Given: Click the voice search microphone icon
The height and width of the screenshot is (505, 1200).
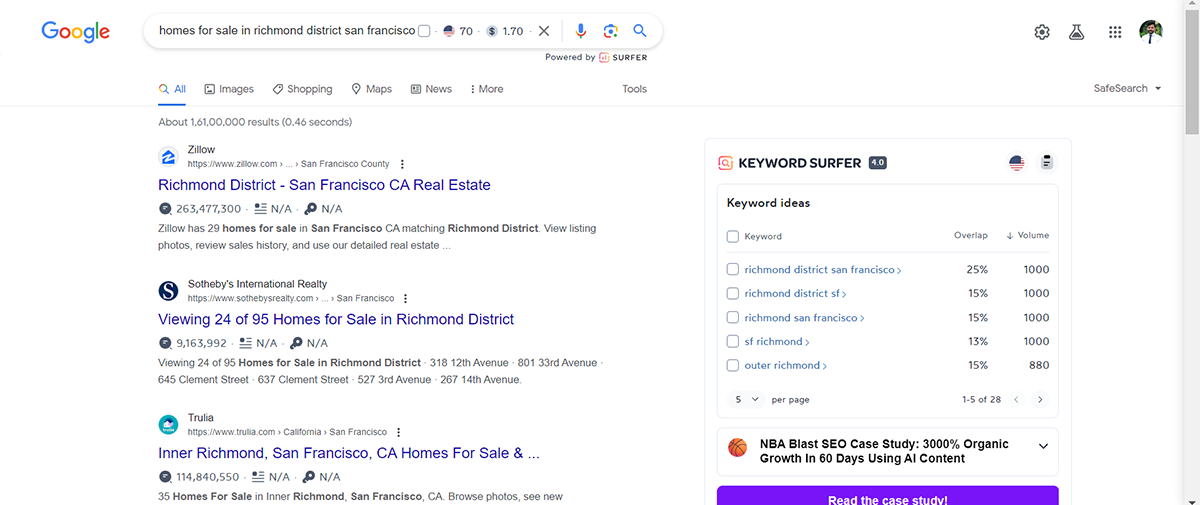Looking at the screenshot, I should tap(581, 31).
